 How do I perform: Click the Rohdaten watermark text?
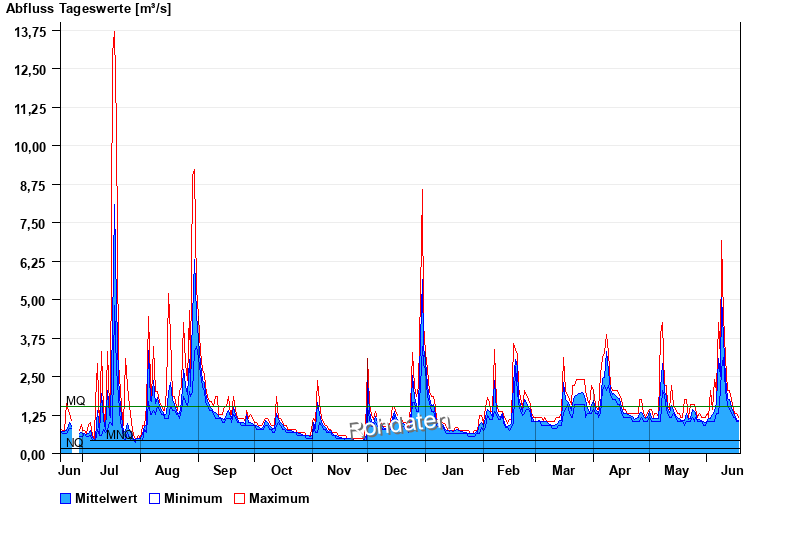(400, 424)
